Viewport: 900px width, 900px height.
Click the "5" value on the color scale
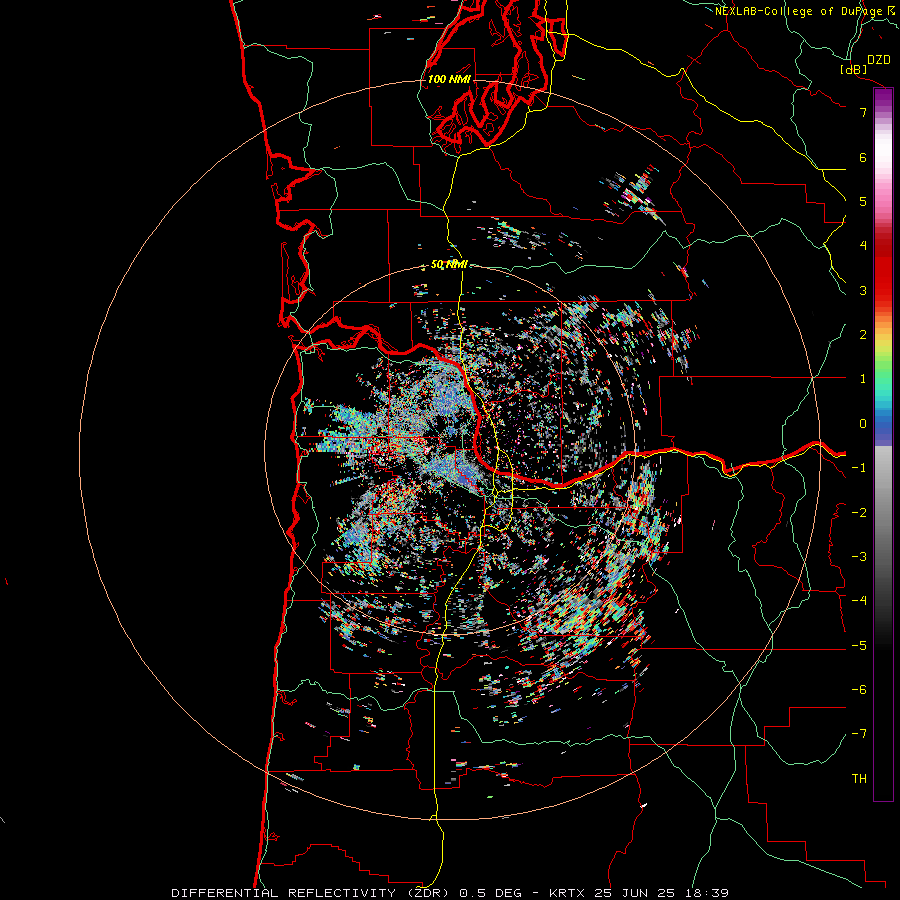click(863, 201)
